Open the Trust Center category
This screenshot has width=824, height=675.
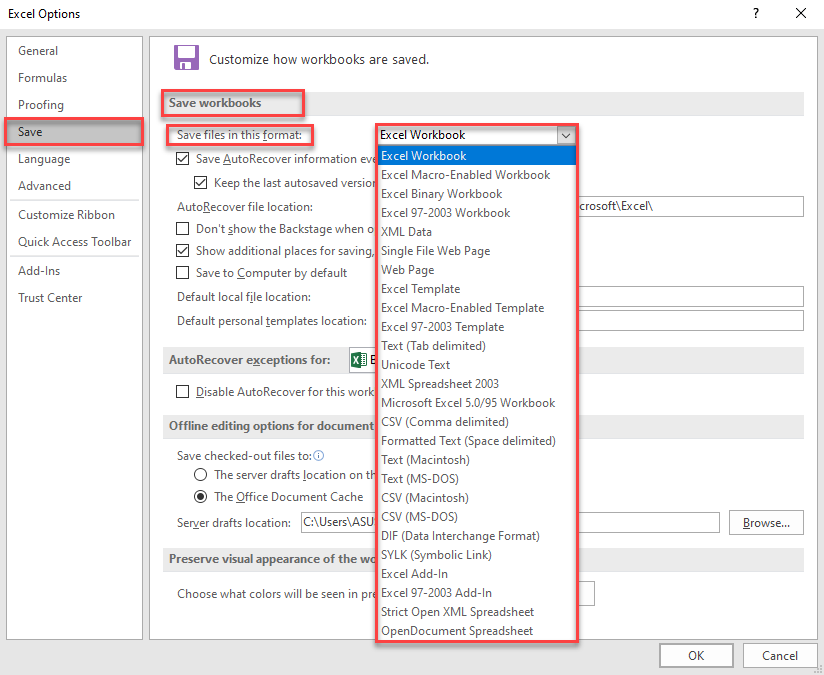[x=74, y=298]
